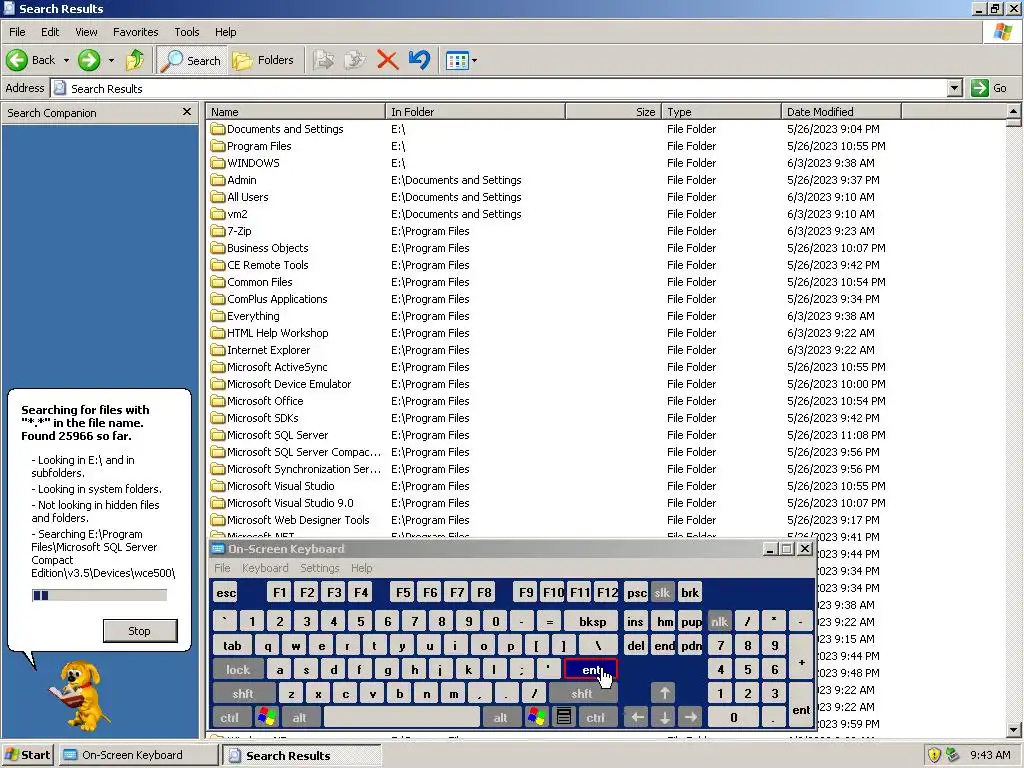
Task: Toggle the lock (caps lock) key
Action: [x=238, y=669]
